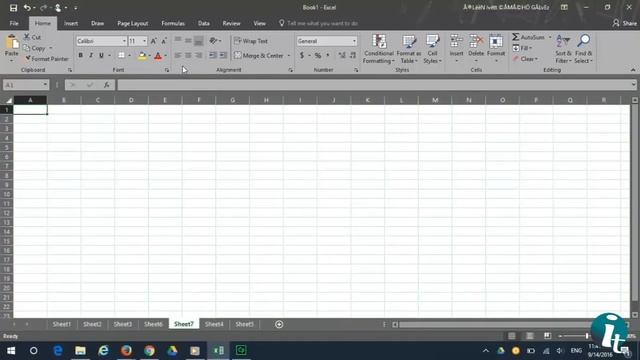The height and width of the screenshot is (360, 640).
Task: Switch to the Page Layout tab
Action: tap(133, 23)
